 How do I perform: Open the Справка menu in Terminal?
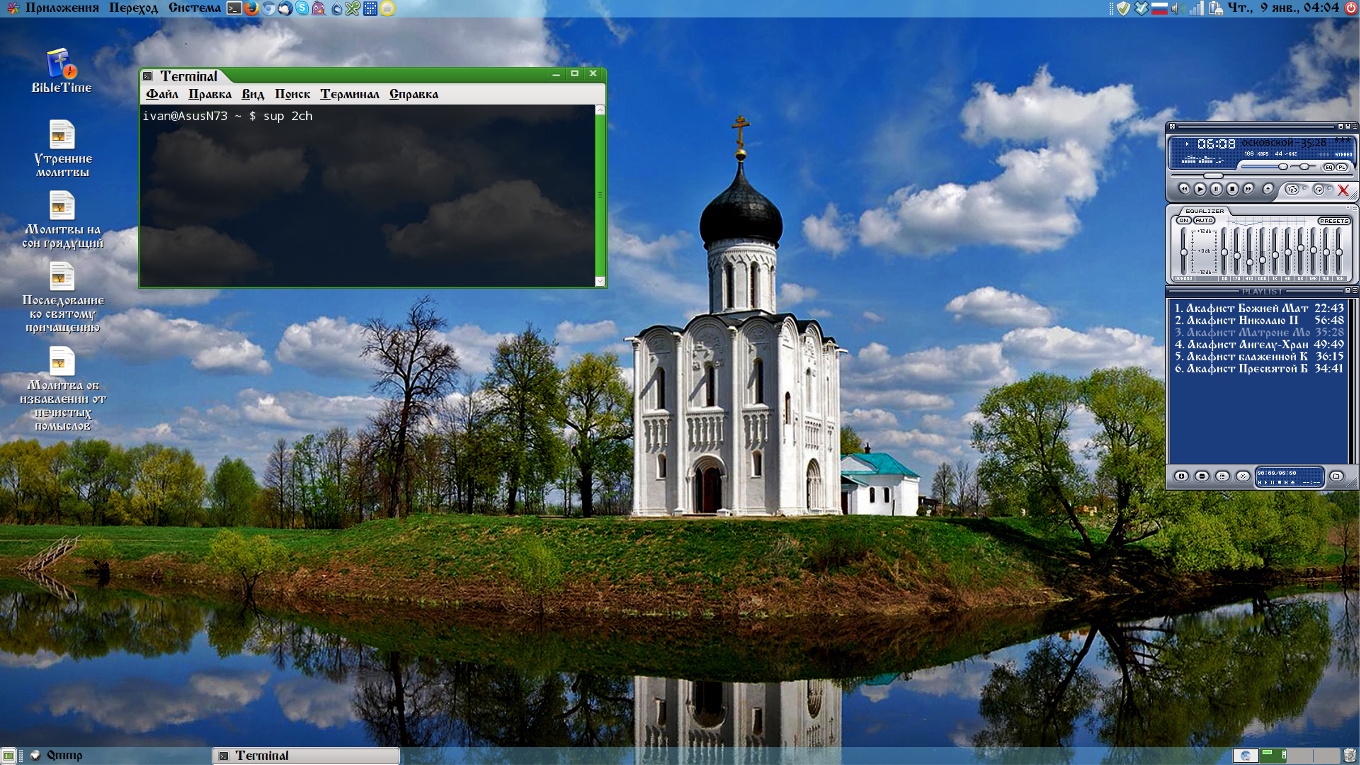pyautogui.click(x=413, y=94)
